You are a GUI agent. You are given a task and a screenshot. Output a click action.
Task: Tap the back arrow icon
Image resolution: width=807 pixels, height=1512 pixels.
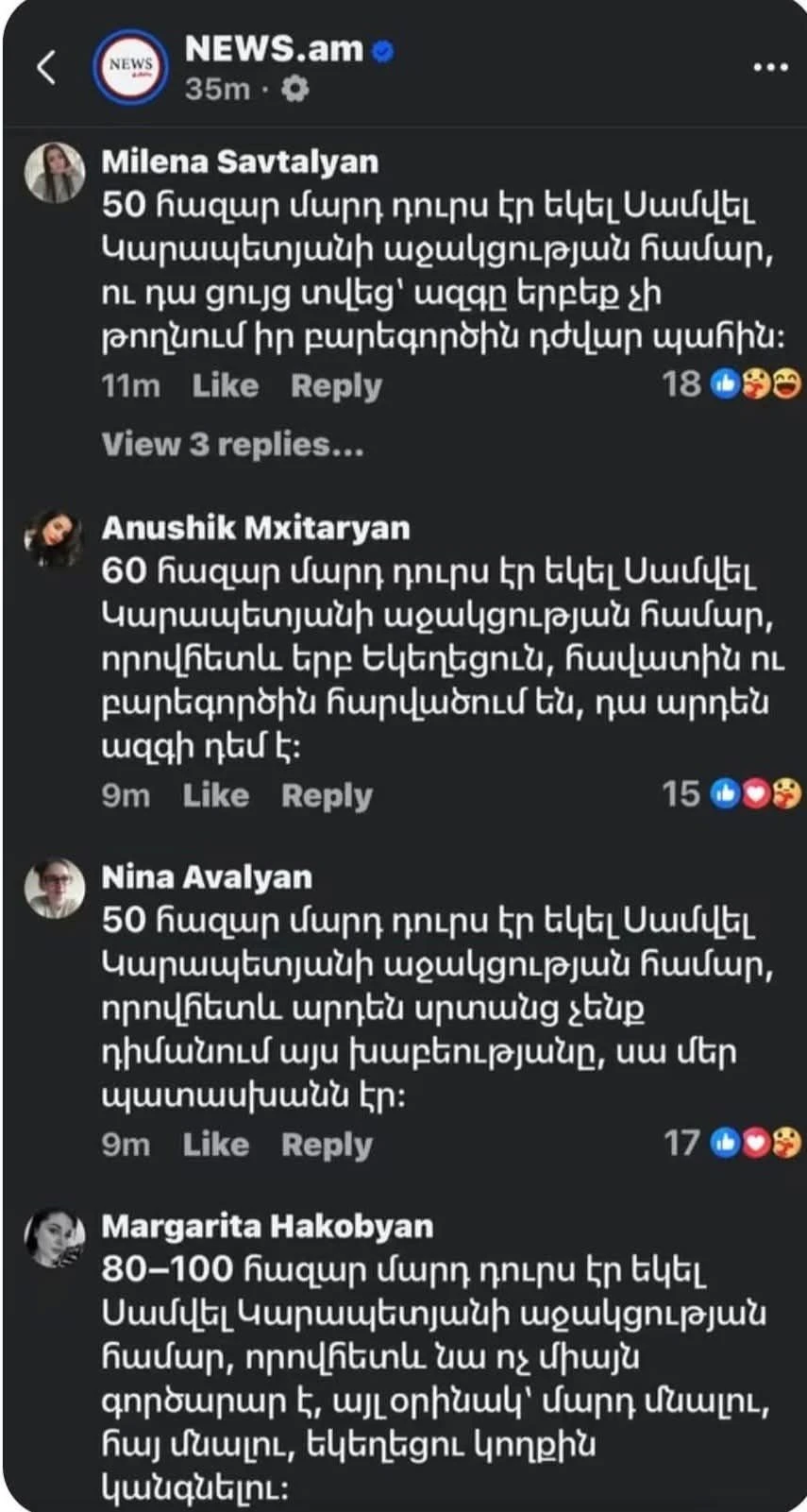point(46,67)
